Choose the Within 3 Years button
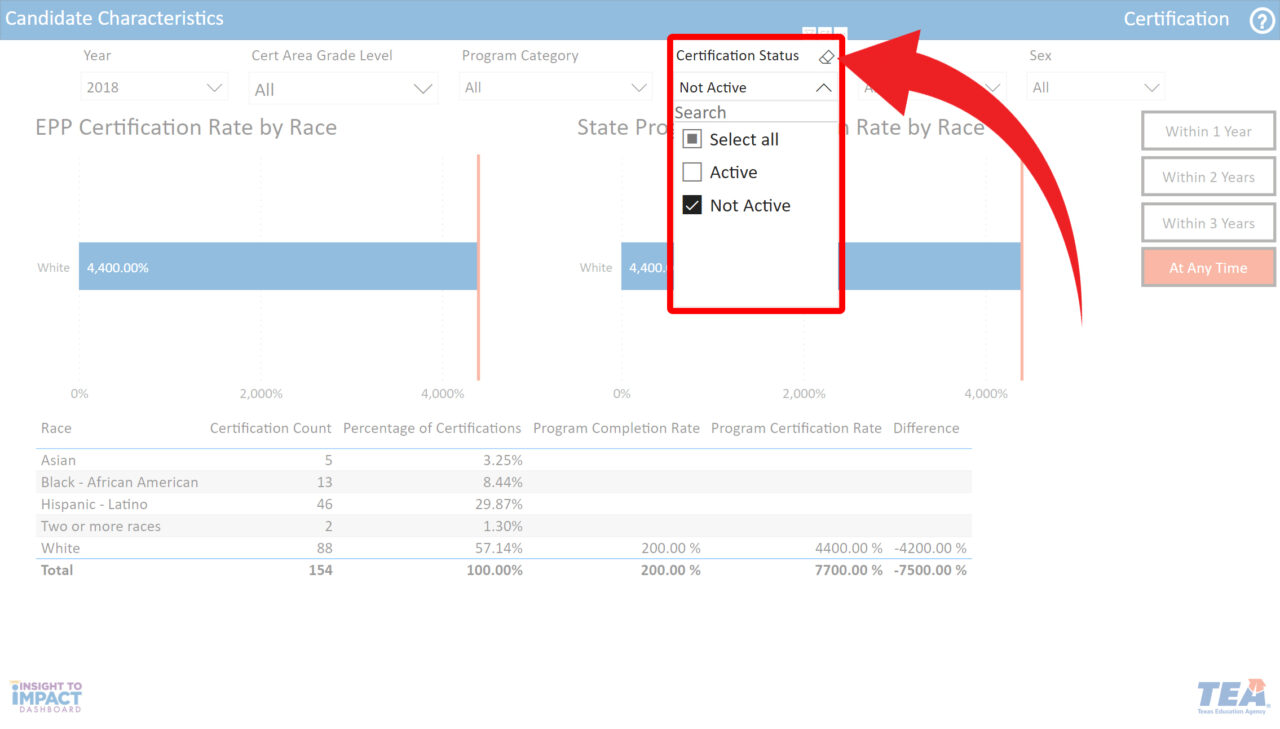This screenshot has width=1280, height=729. [1208, 224]
